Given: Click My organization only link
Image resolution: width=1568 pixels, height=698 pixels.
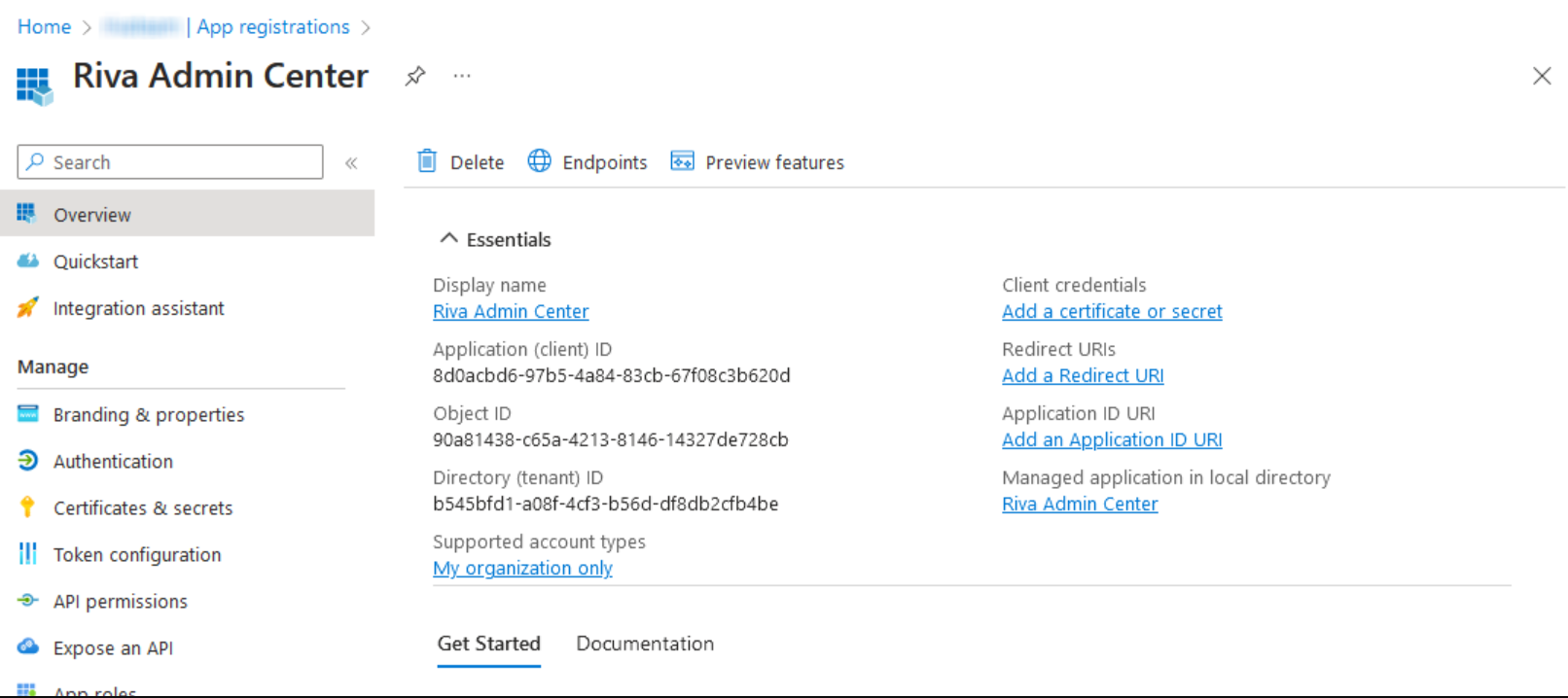Looking at the screenshot, I should coord(522,568).
